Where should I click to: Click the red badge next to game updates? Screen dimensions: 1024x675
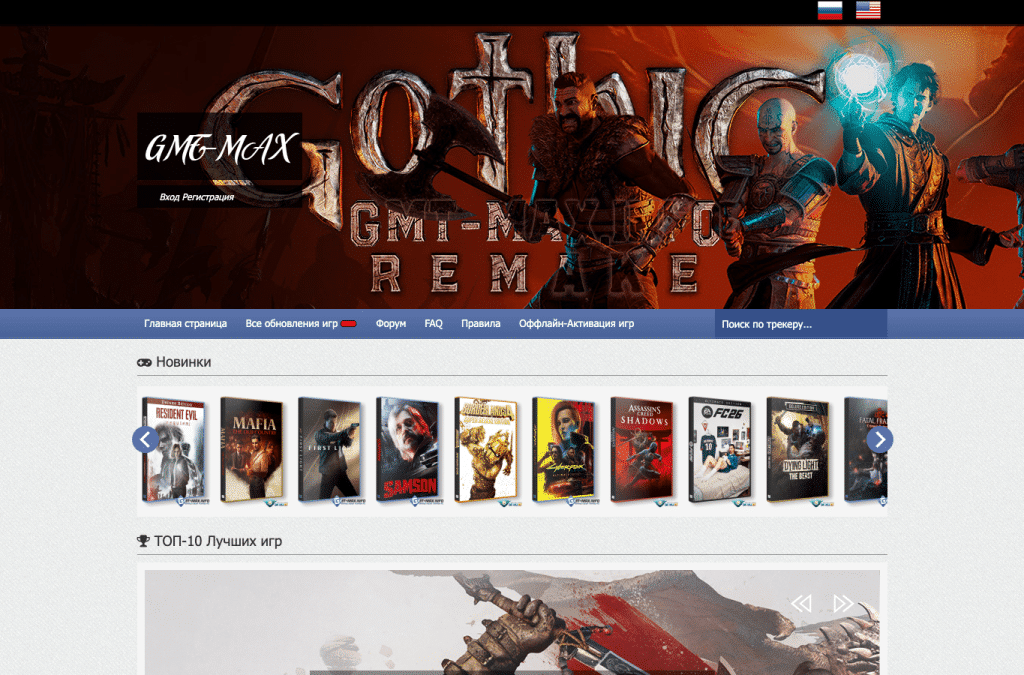[349, 324]
